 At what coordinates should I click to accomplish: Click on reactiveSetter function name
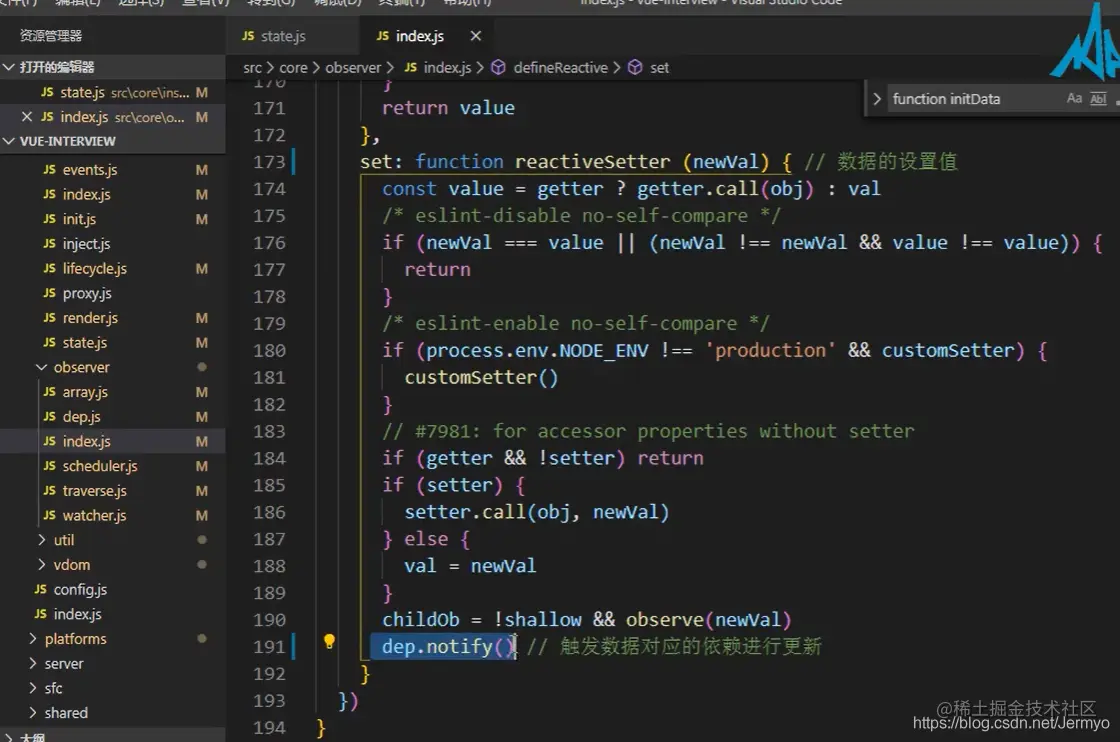(x=592, y=162)
